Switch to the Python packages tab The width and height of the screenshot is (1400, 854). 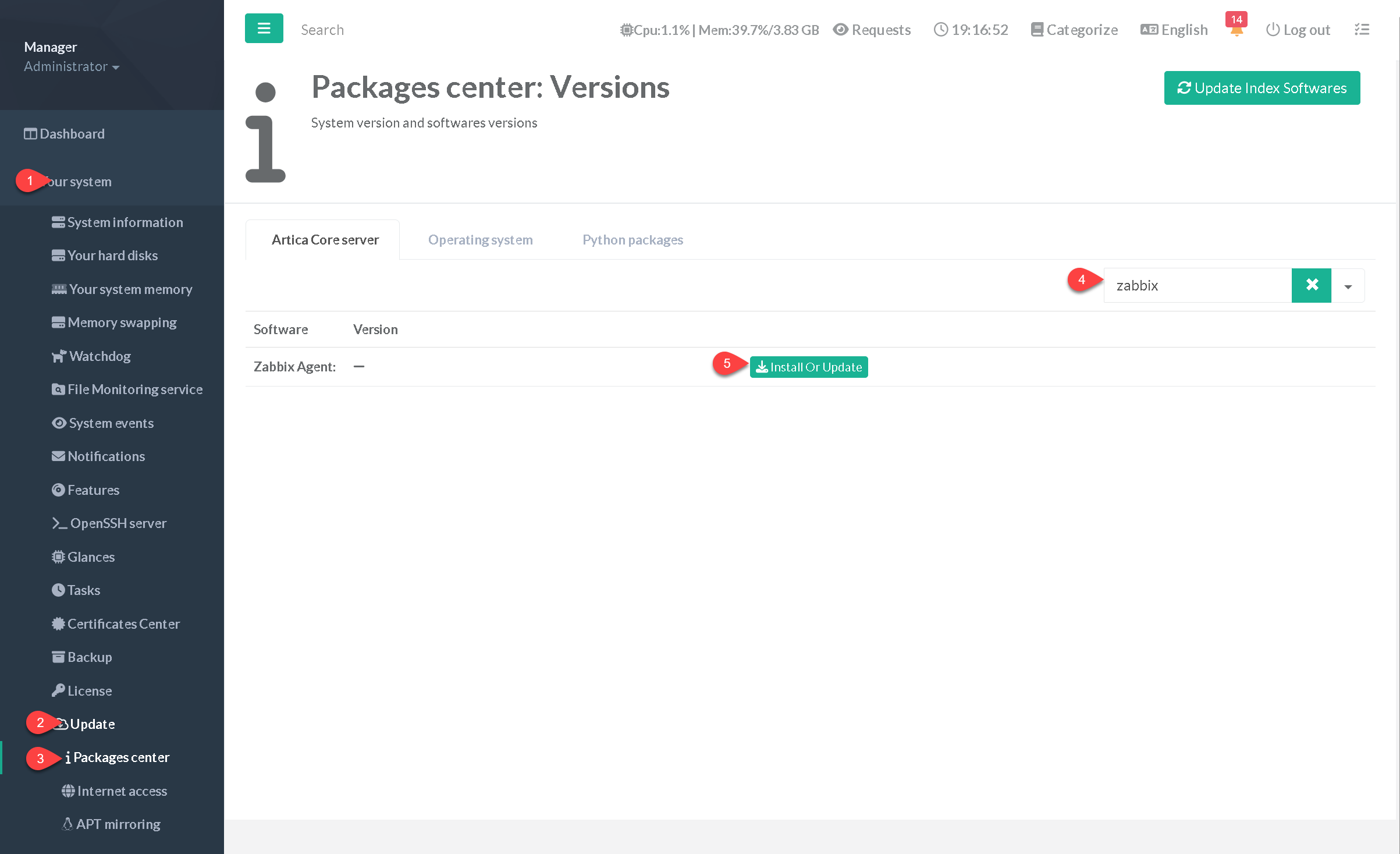(x=633, y=240)
